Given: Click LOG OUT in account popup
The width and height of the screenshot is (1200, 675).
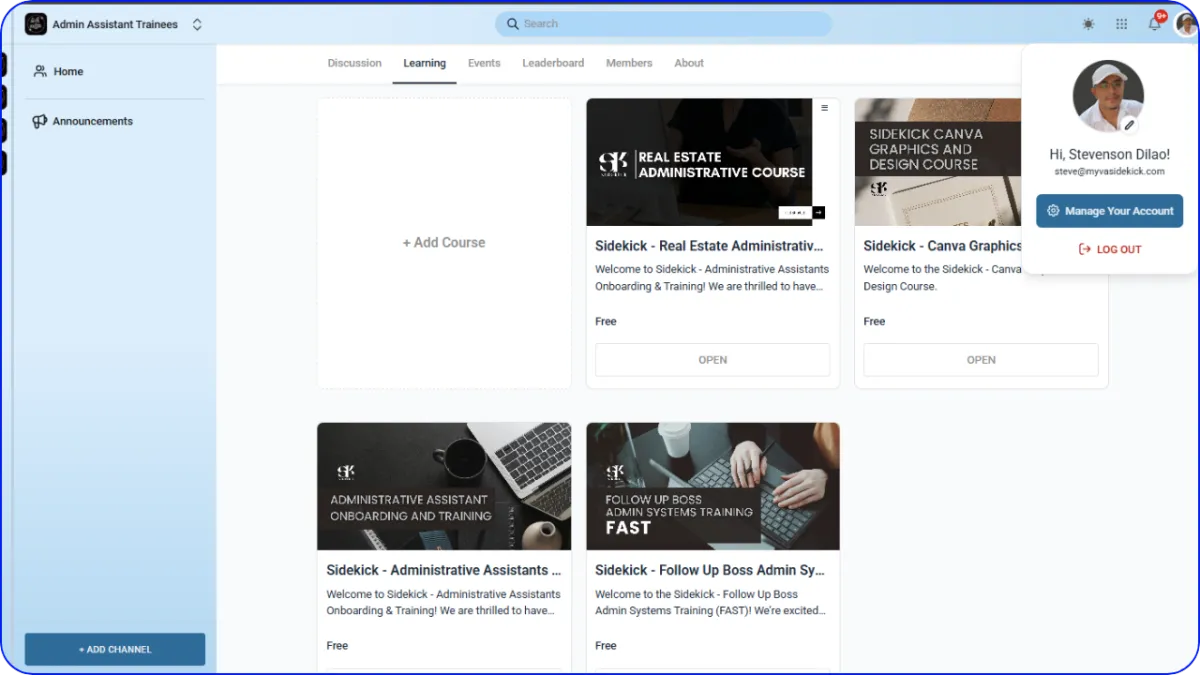Looking at the screenshot, I should pyautogui.click(x=1109, y=250).
